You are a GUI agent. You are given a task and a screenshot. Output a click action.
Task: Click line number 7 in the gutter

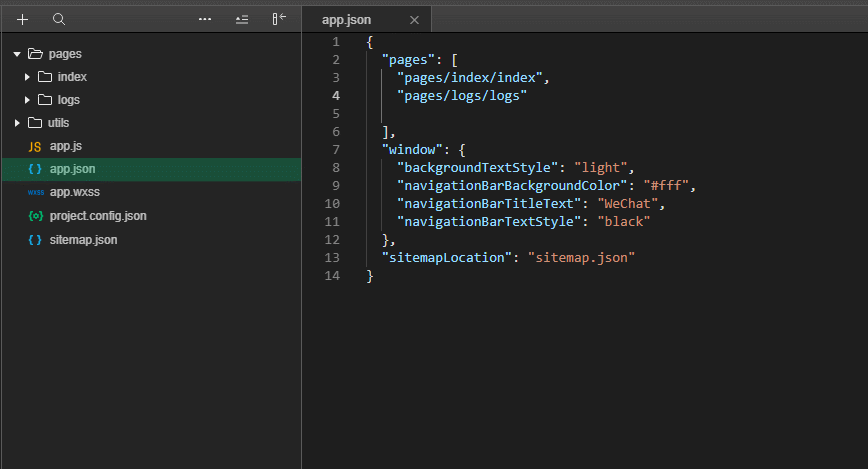tap(336, 150)
